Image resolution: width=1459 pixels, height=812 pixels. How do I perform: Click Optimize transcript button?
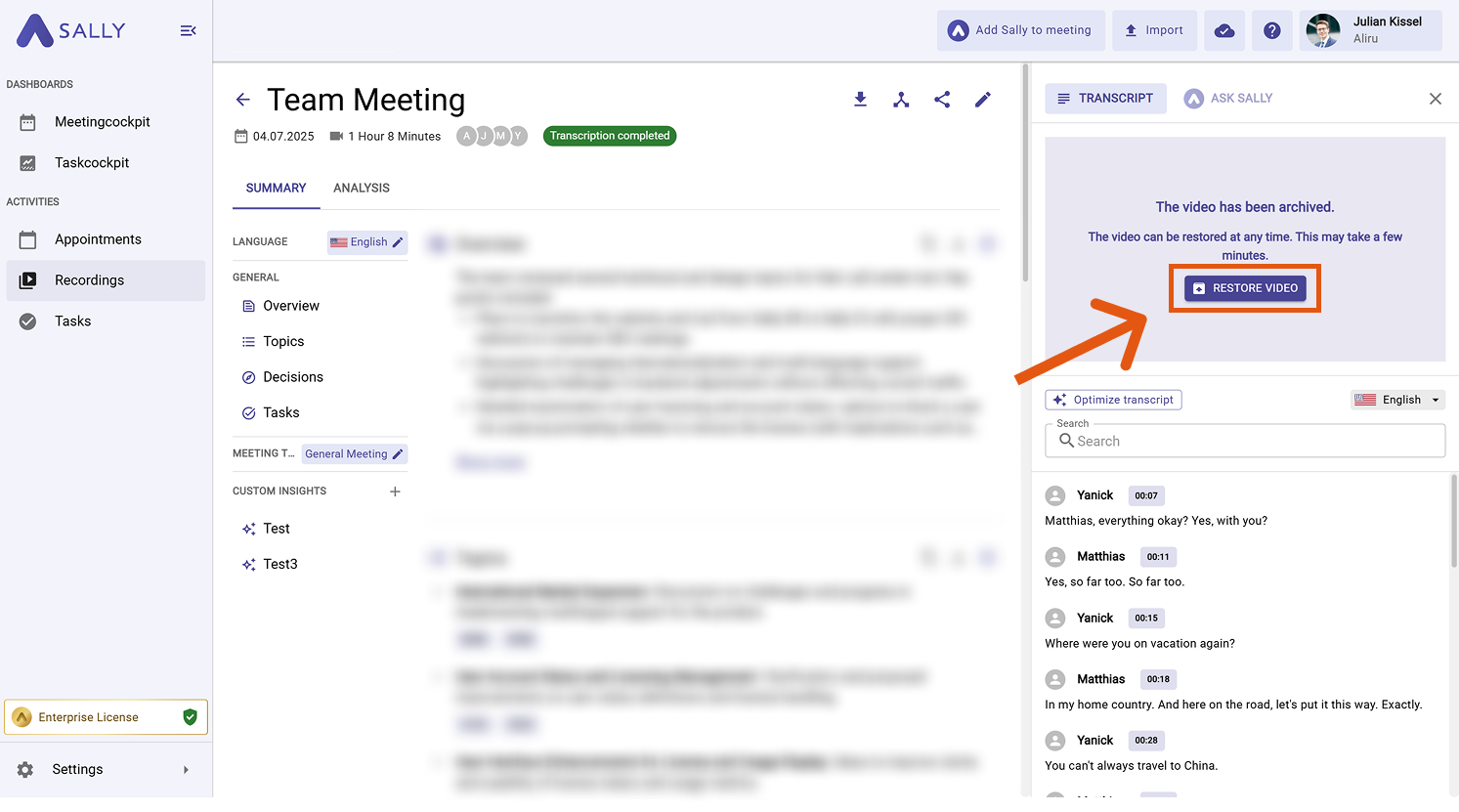(1113, 400)
